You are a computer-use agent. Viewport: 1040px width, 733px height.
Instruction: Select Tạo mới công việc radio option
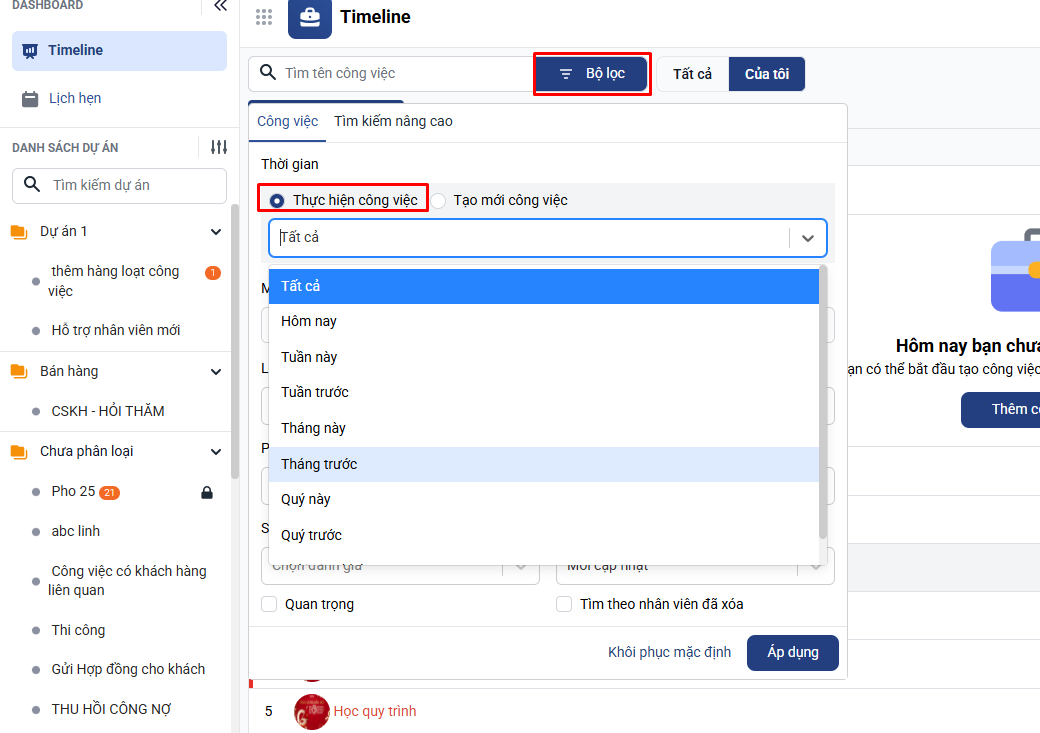439,201
